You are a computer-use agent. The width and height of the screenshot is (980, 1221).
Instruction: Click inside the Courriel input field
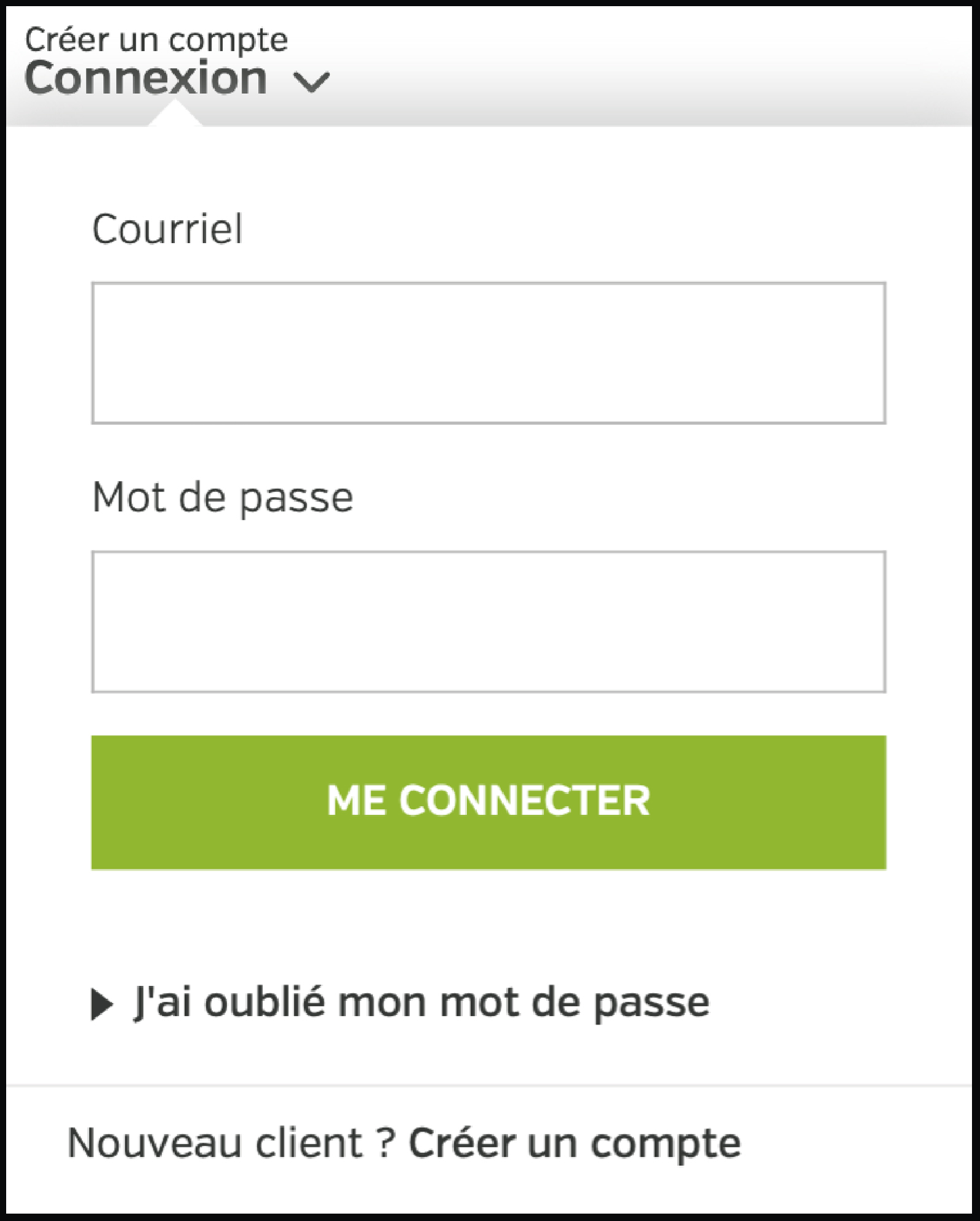point(488,353)
